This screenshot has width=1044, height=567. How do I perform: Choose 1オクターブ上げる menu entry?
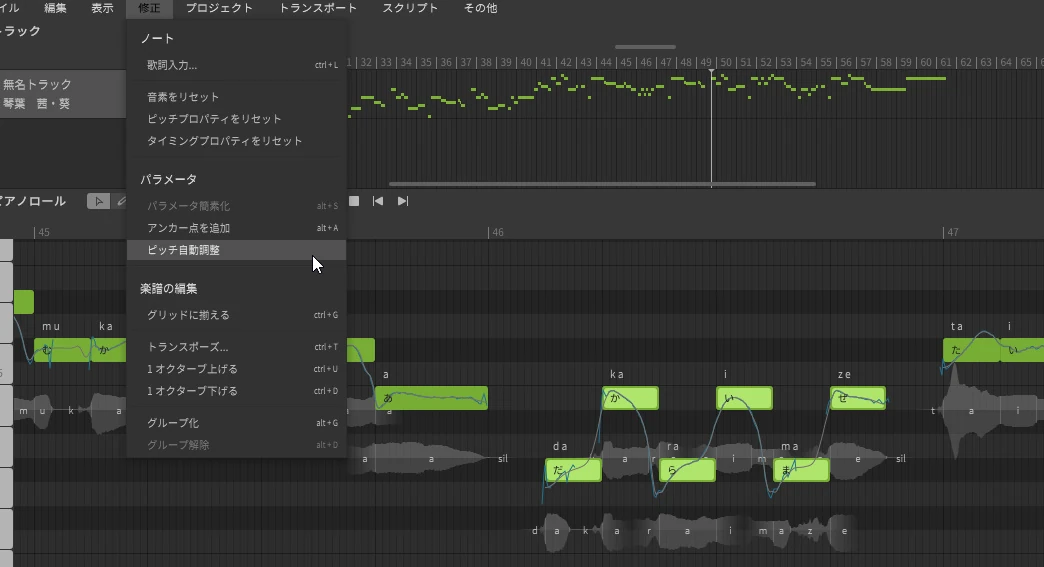(x=236, y=369)
